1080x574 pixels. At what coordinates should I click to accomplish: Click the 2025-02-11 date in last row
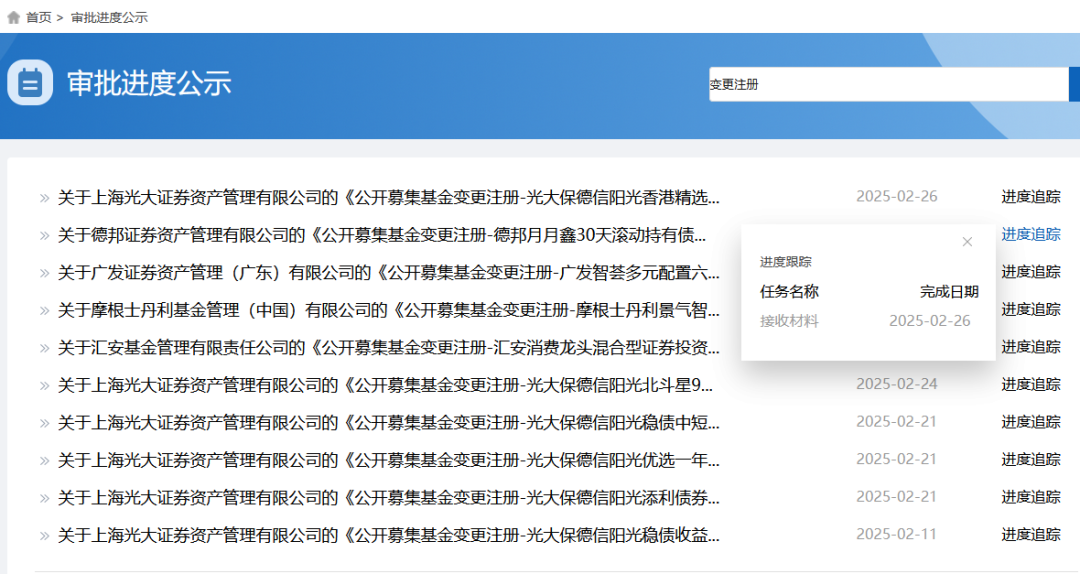click(897, 533)
